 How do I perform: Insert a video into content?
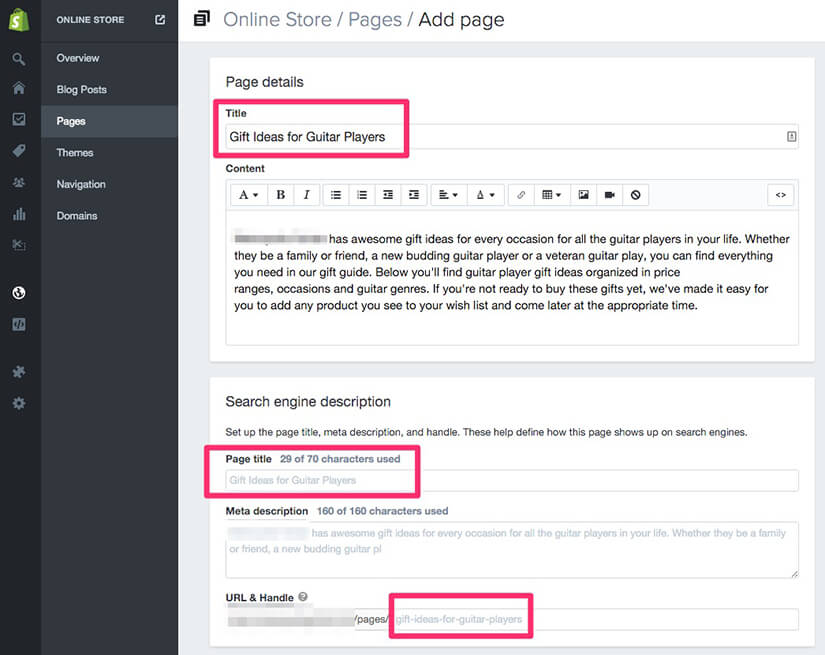point(610,195)
